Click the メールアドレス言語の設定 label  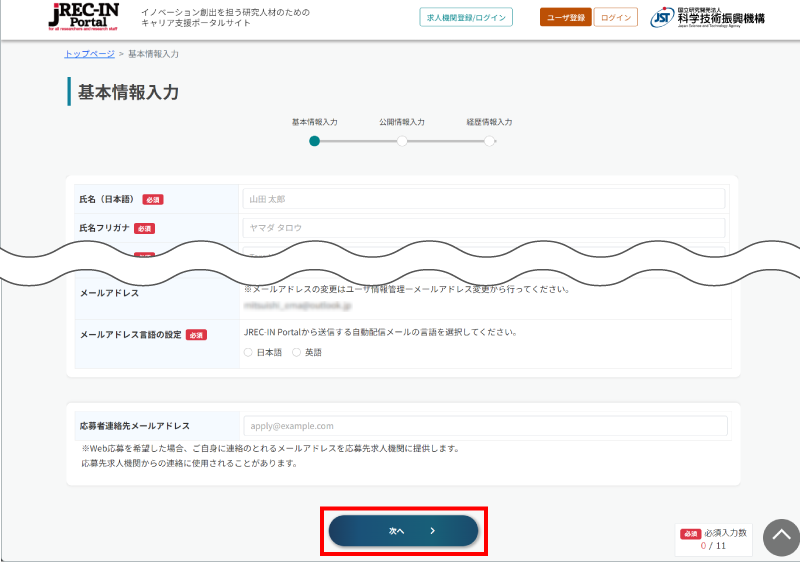pyautogui.click(x=131, y=335)
